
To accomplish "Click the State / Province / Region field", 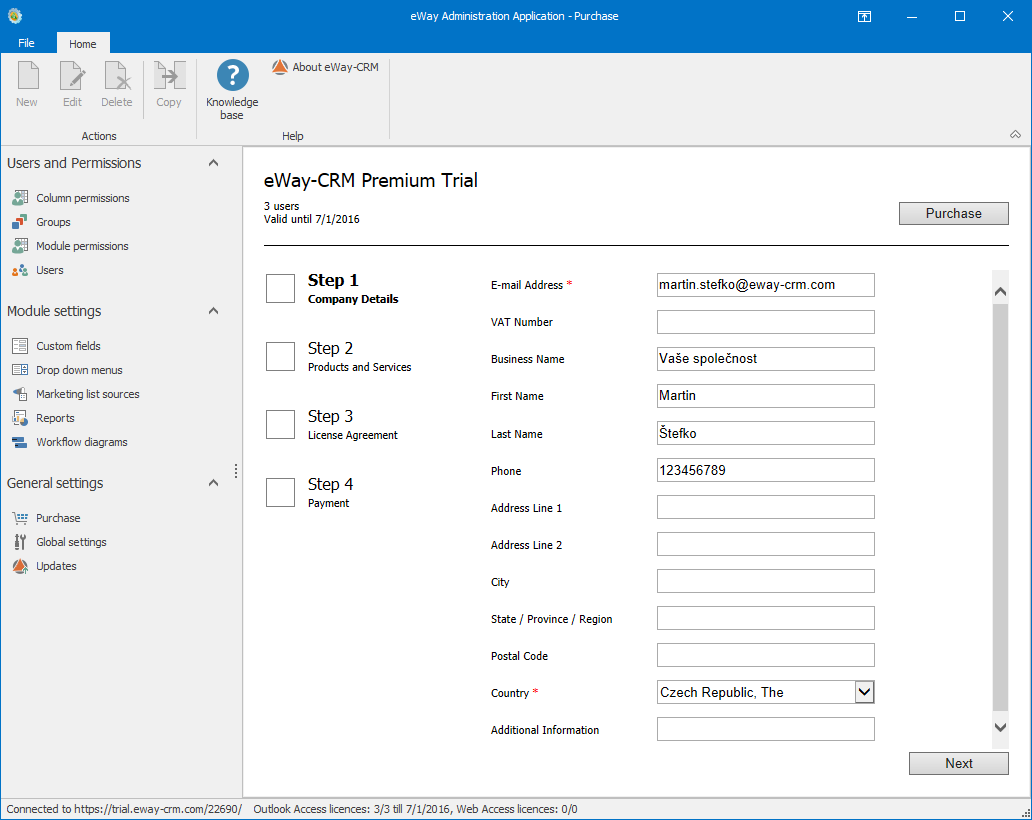I will tap(765, 618).
